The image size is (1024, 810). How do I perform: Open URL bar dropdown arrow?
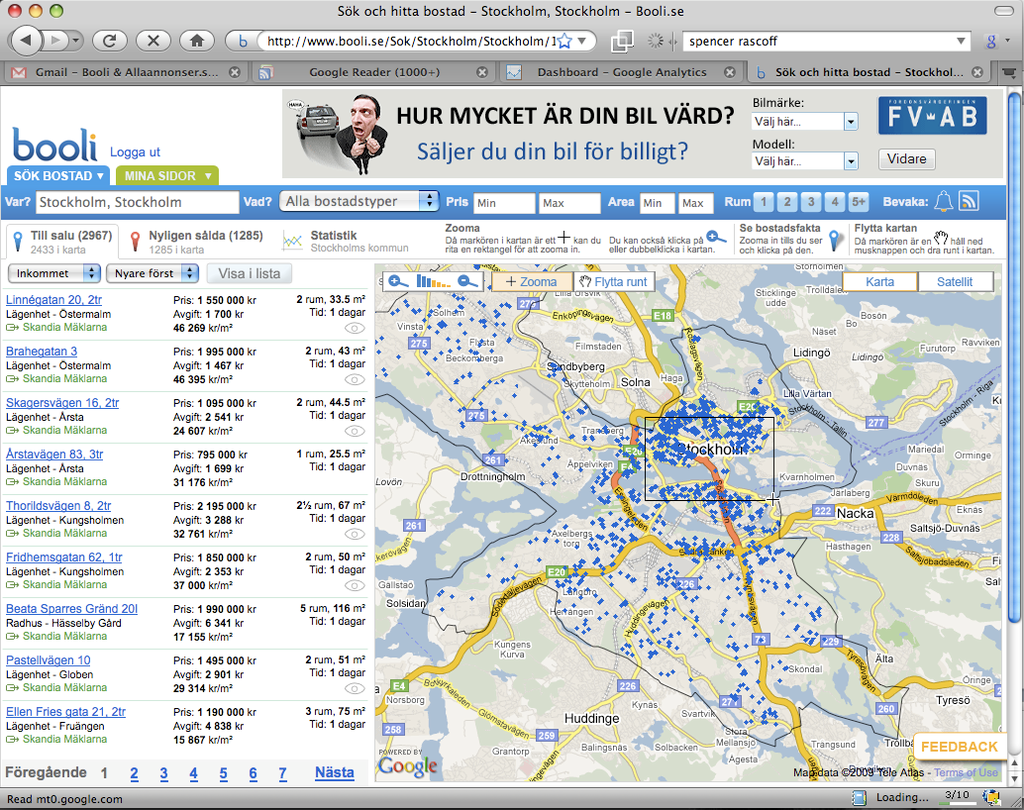coord(583,40)
